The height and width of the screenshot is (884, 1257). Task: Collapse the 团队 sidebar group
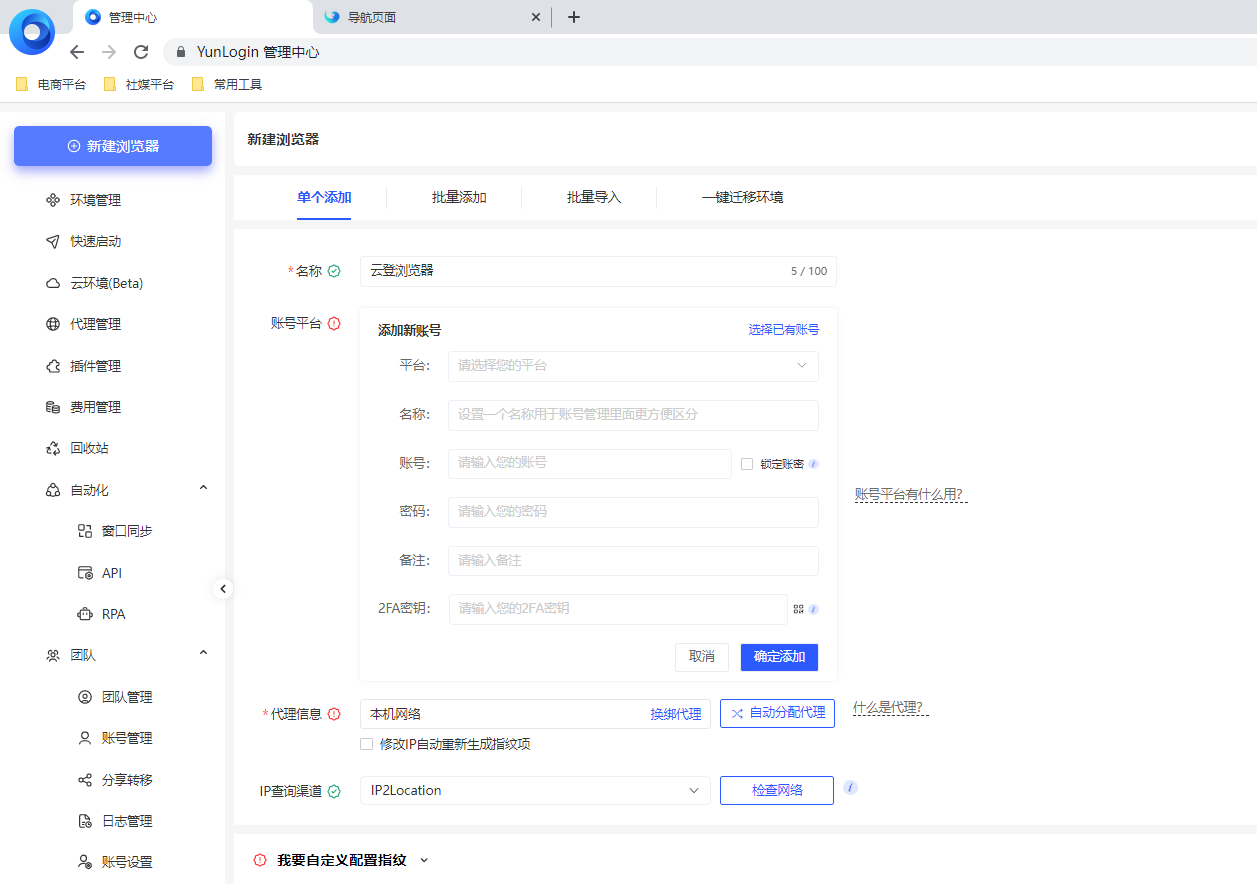pyautogui.click(x=203, y=652)
